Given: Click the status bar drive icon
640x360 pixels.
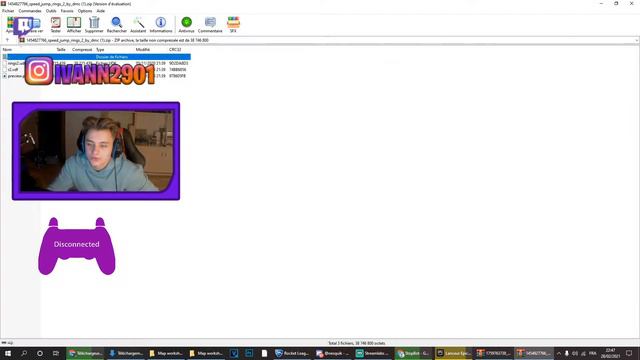Looking at the screenshot, I should 4,343.
